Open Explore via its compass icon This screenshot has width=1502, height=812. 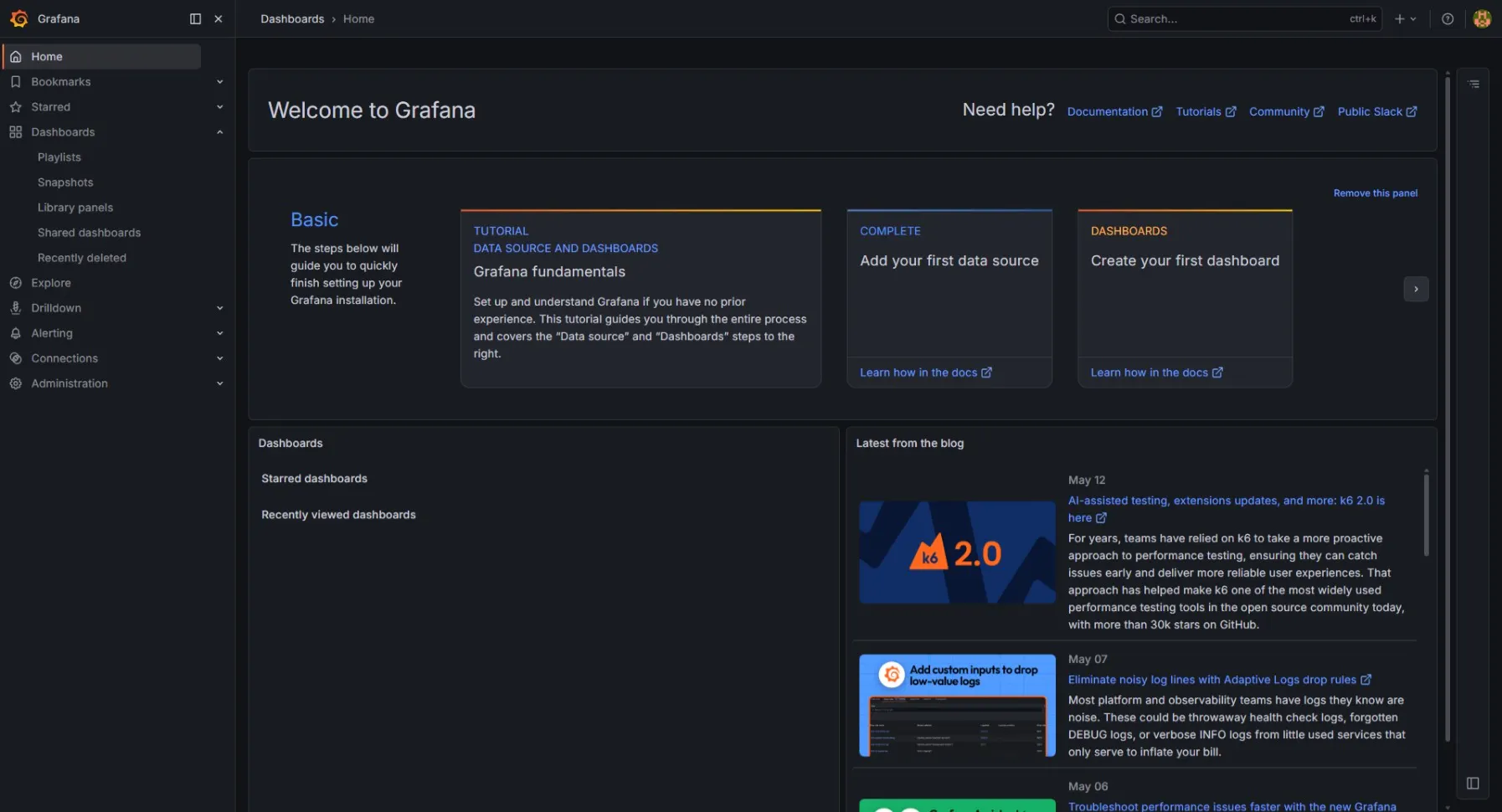16,282
